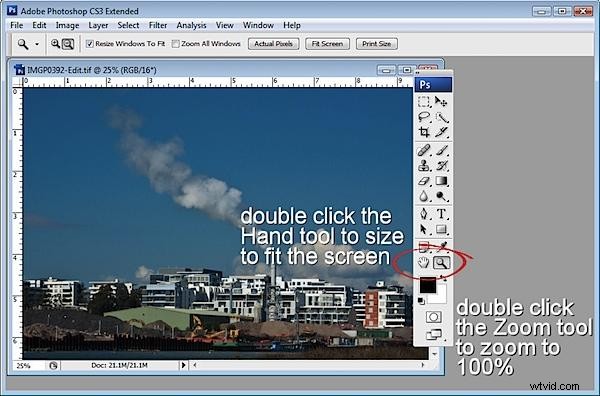
Task: Click the Actual Pixels button
Action: pos(274,44)
